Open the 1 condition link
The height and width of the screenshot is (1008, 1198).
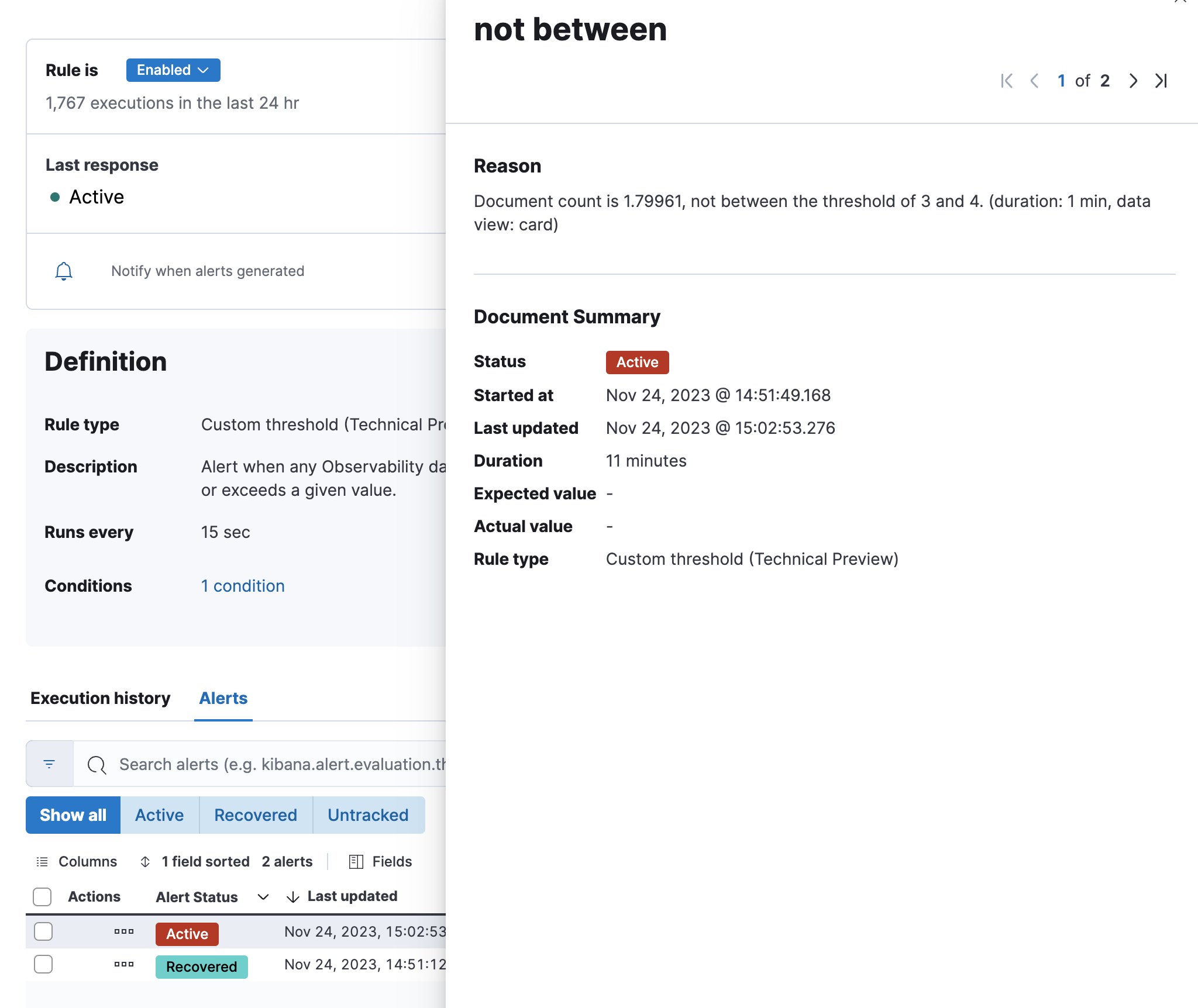[x=243, y=585]
